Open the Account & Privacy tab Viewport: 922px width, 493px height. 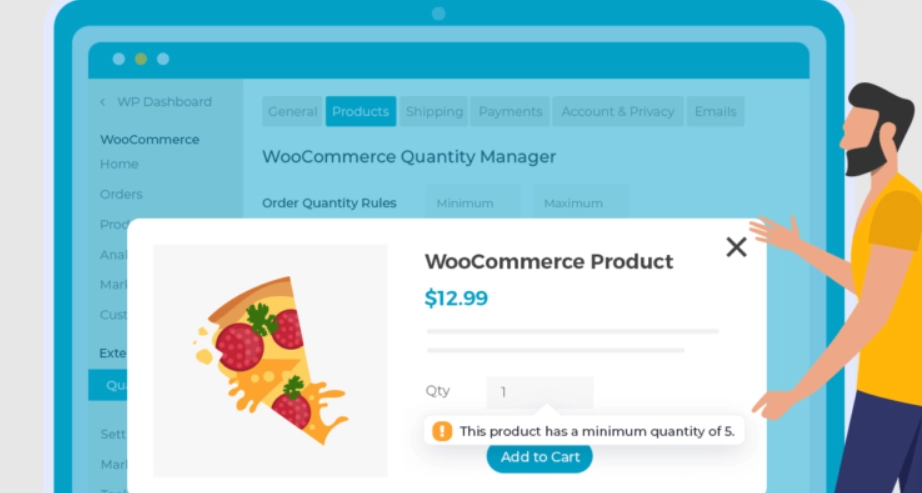point(618,112)
